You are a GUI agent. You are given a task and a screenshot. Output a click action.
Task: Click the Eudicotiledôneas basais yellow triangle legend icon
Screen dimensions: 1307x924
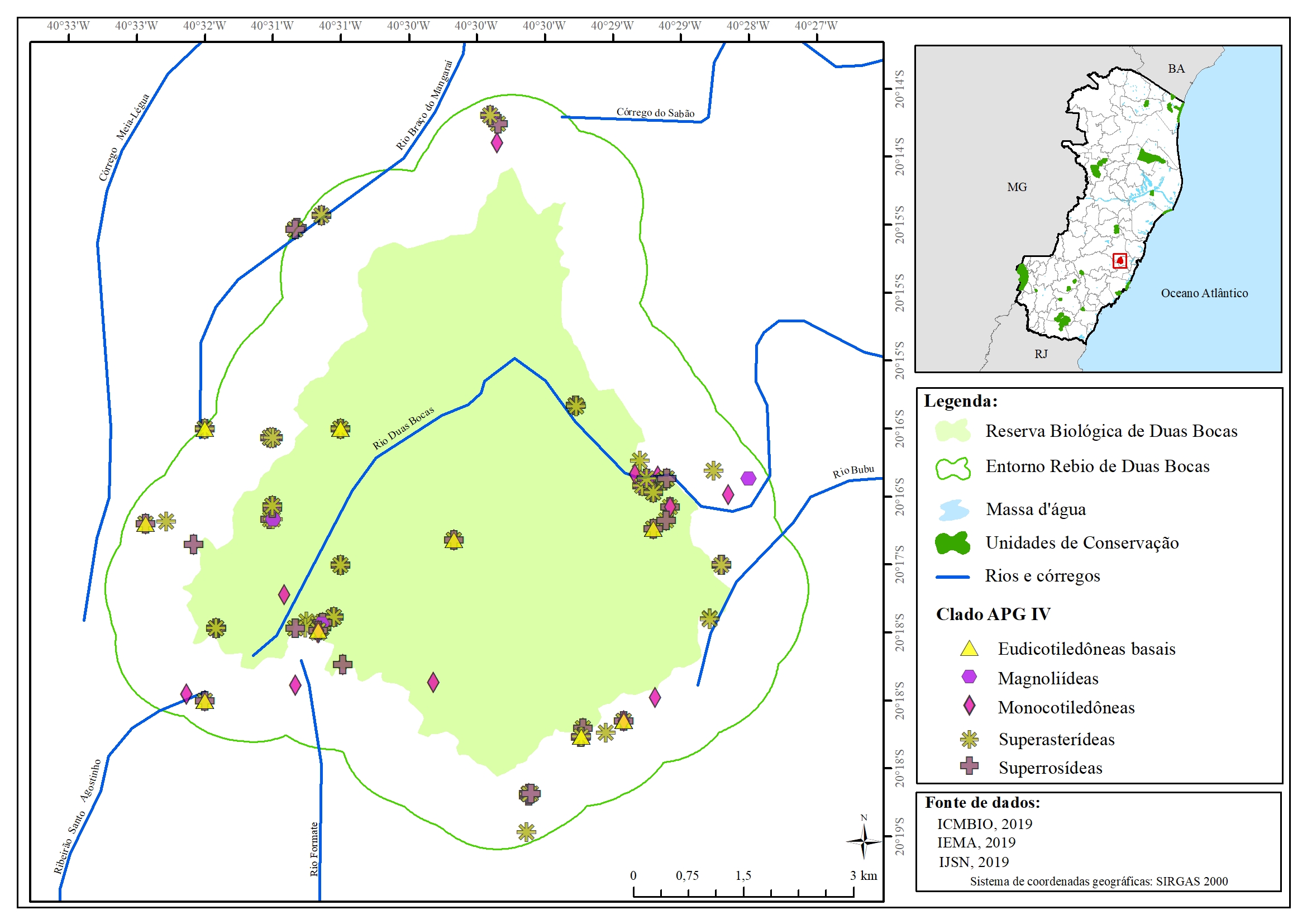[969, 649]
